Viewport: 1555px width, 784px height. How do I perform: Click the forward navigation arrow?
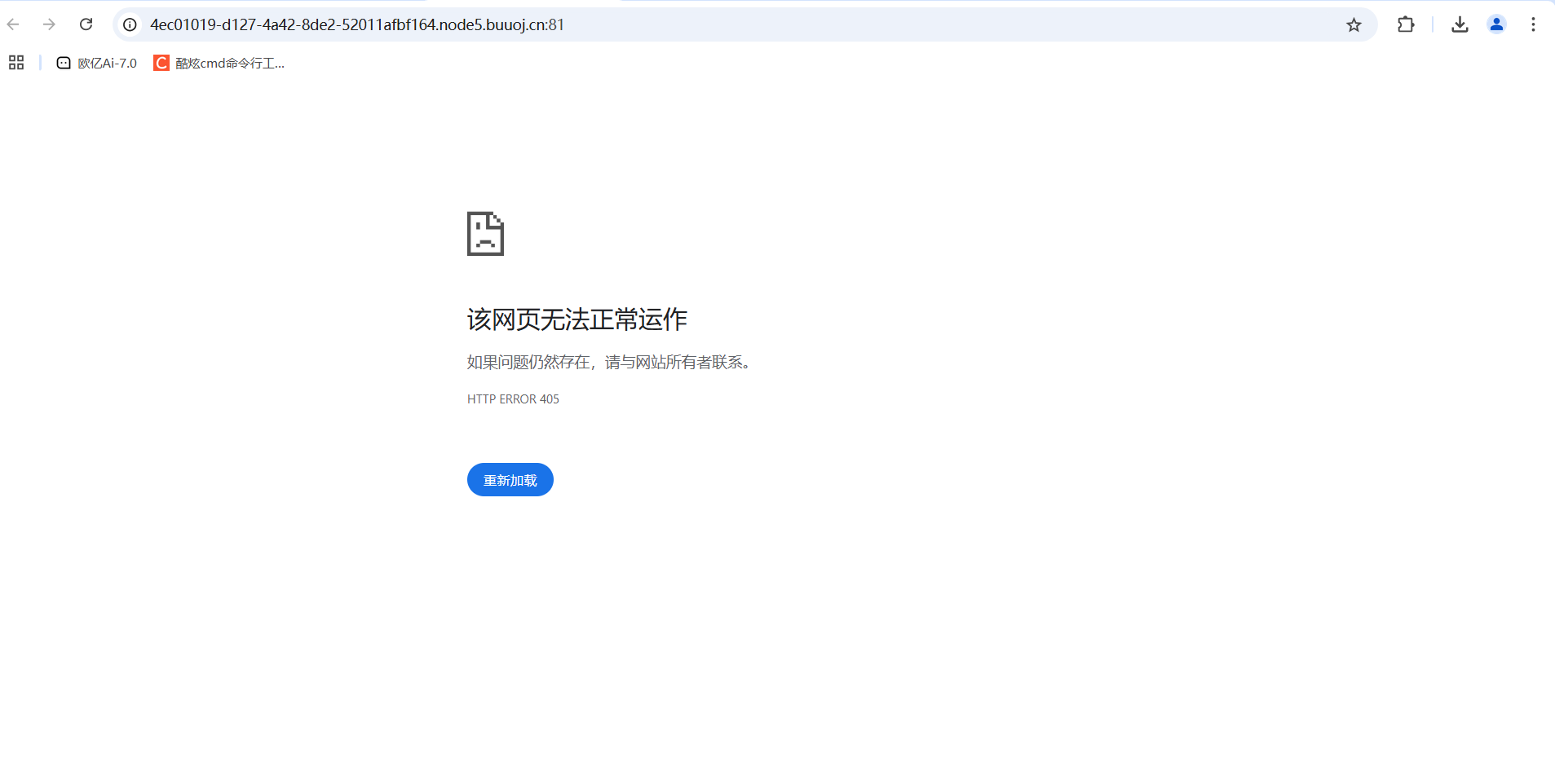[x=50, y=24]
